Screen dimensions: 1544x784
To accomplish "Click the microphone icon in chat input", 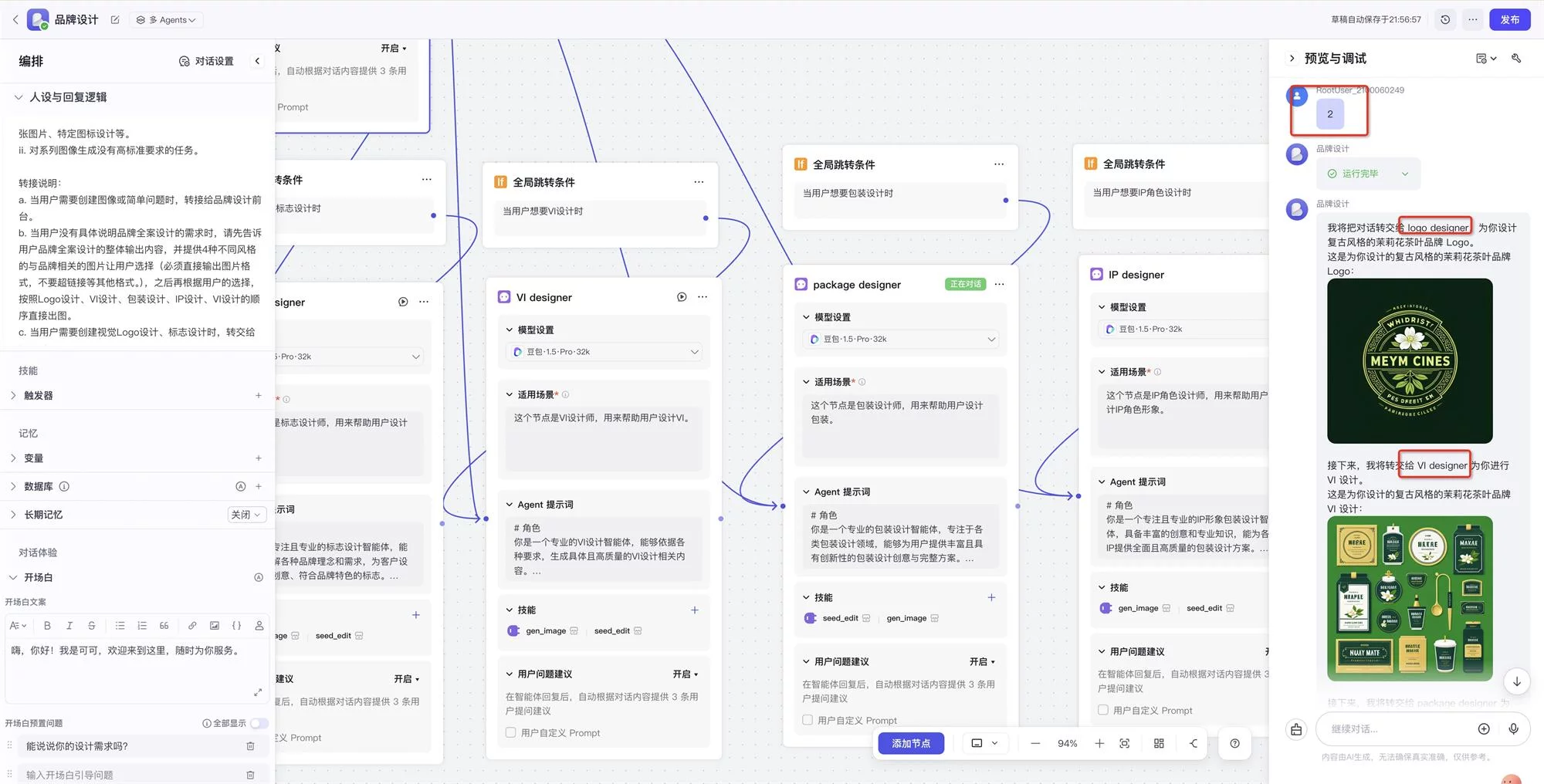I will (x=1513, y=729).
